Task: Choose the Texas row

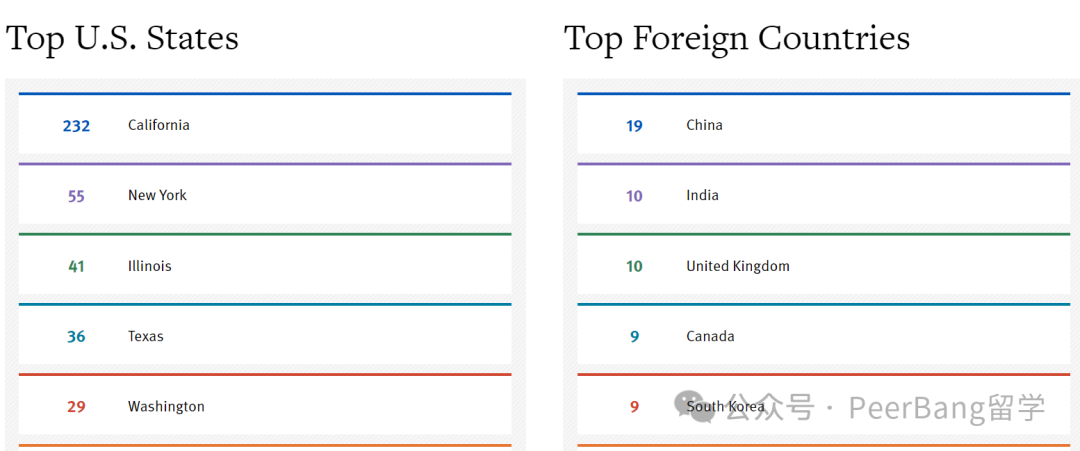Action: (x=265, y=335)
